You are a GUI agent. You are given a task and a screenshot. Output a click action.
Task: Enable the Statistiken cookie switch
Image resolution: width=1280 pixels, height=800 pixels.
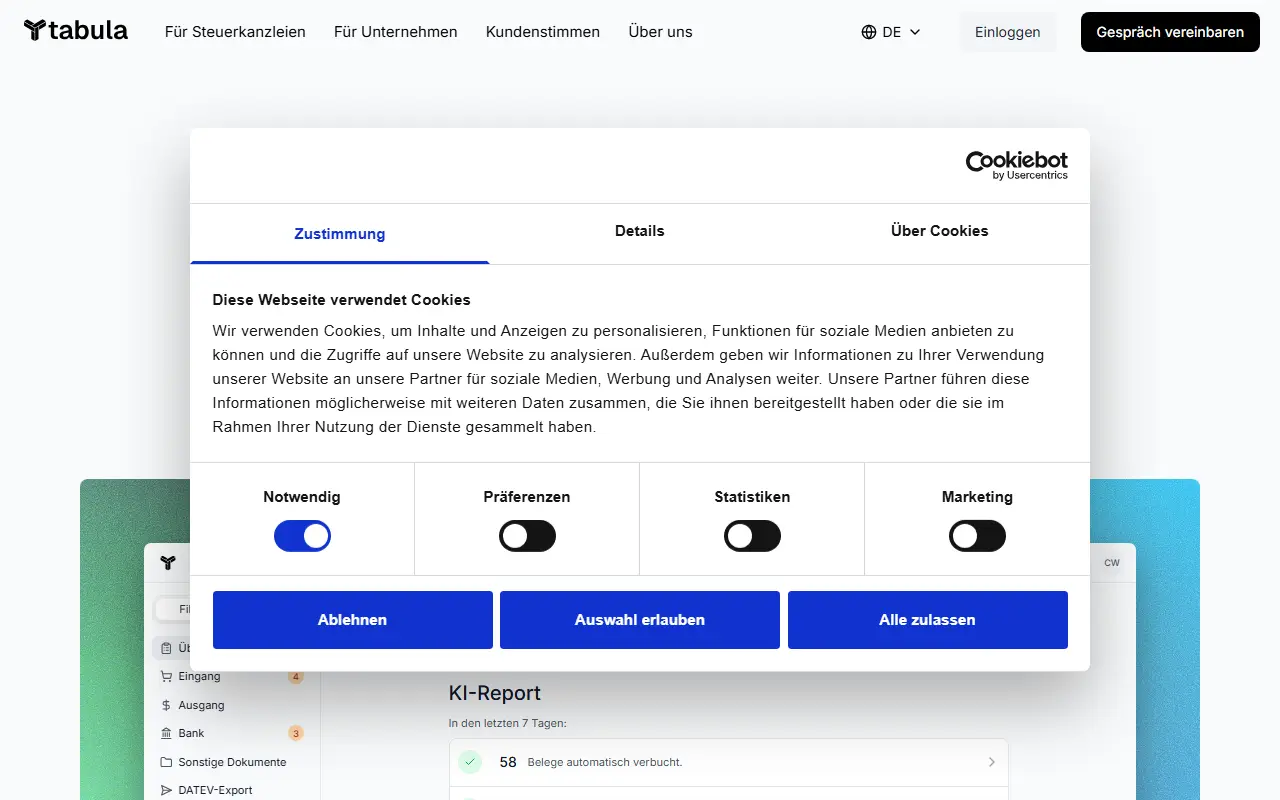752,536
